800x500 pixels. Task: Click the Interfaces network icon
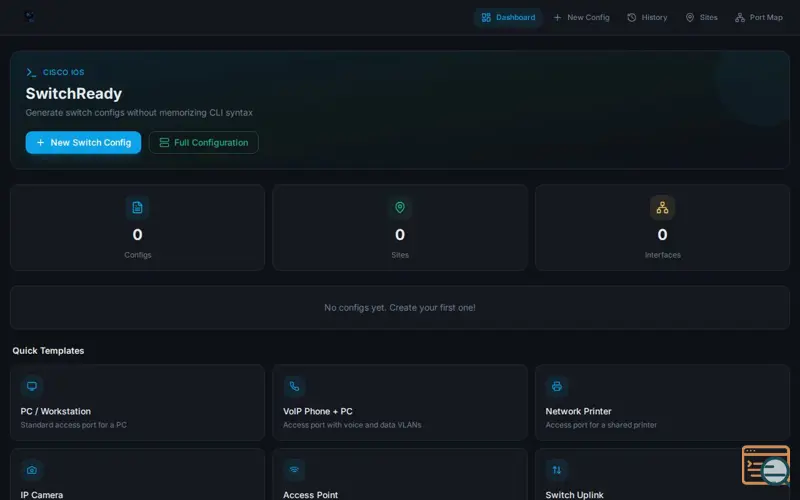pos(662,208)
